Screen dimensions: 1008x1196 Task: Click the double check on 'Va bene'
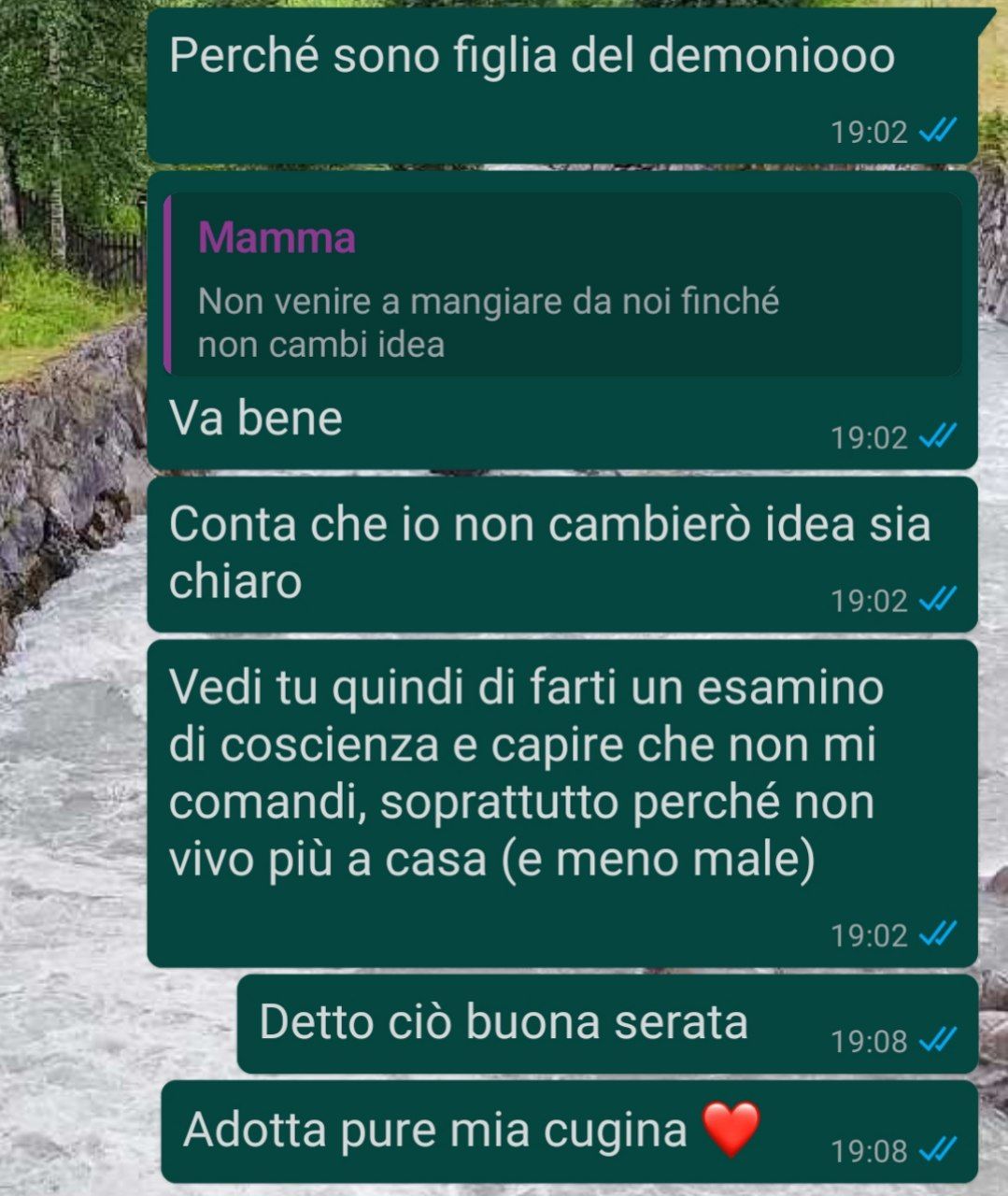click(938, 436)
